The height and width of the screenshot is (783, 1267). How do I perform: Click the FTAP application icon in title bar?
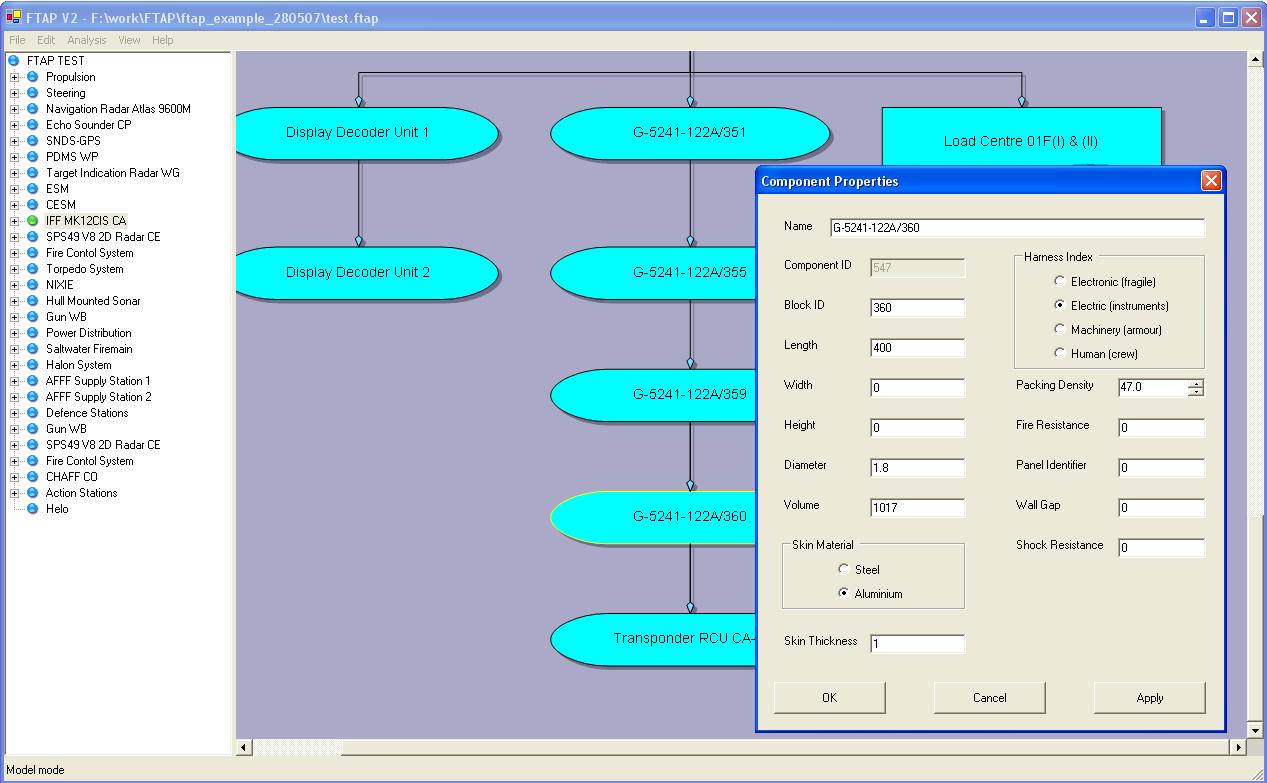(13, 18)
